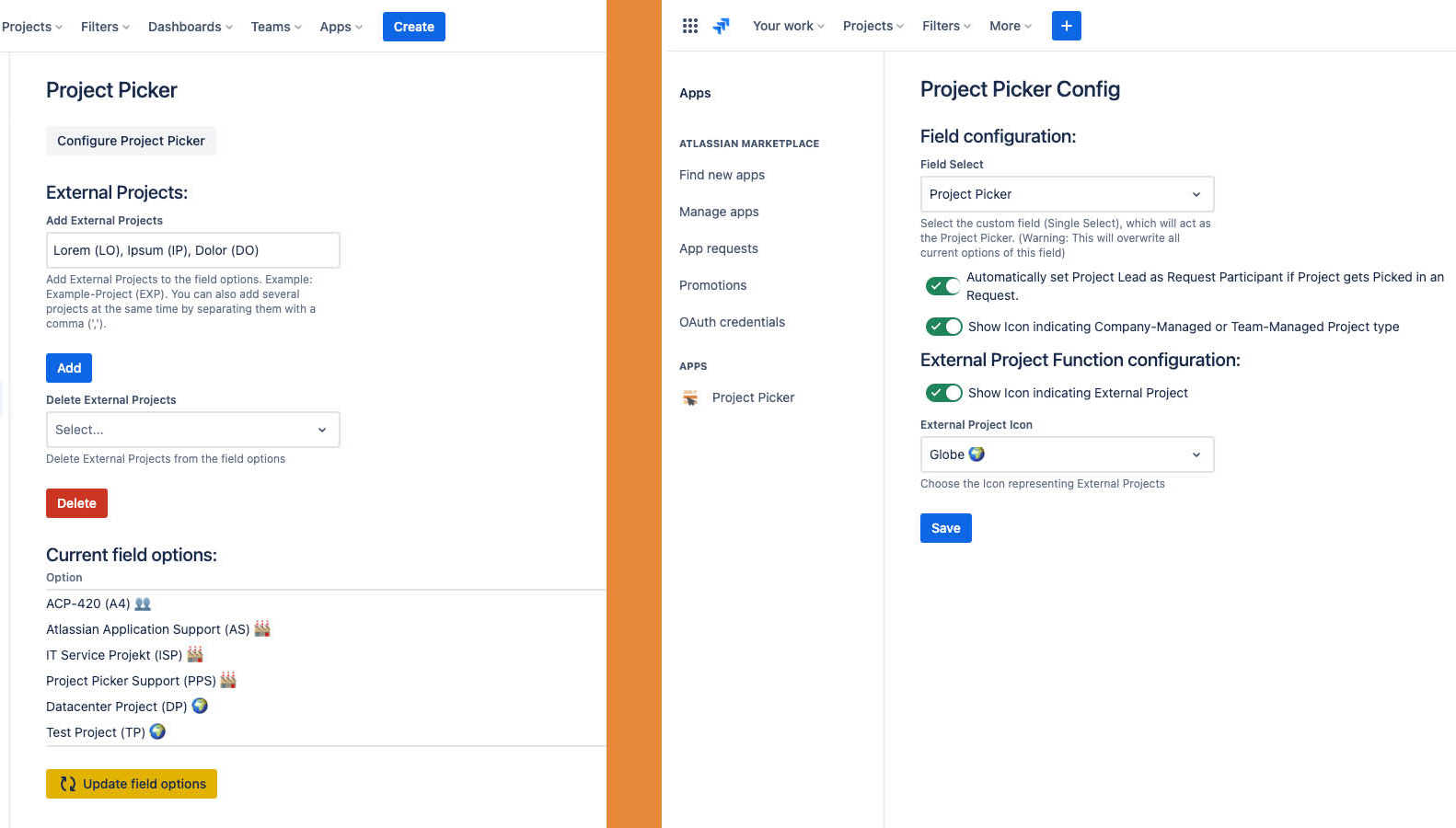Disable Show Icon for Company-Managed or Team-Managed type
The width and height of the screenshot is (1456, 828).
(943, 327)
